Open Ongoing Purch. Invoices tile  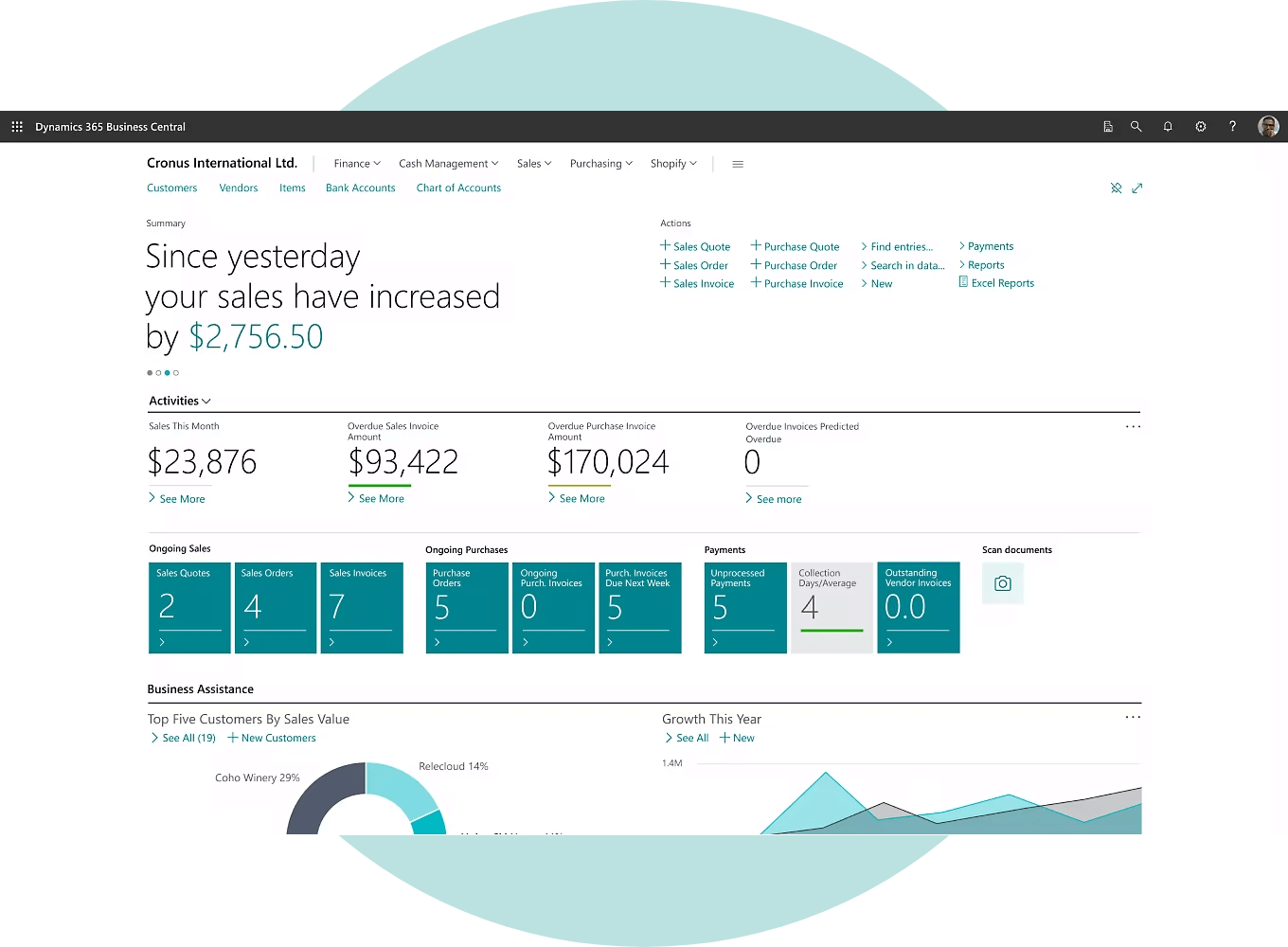(554, 608)
